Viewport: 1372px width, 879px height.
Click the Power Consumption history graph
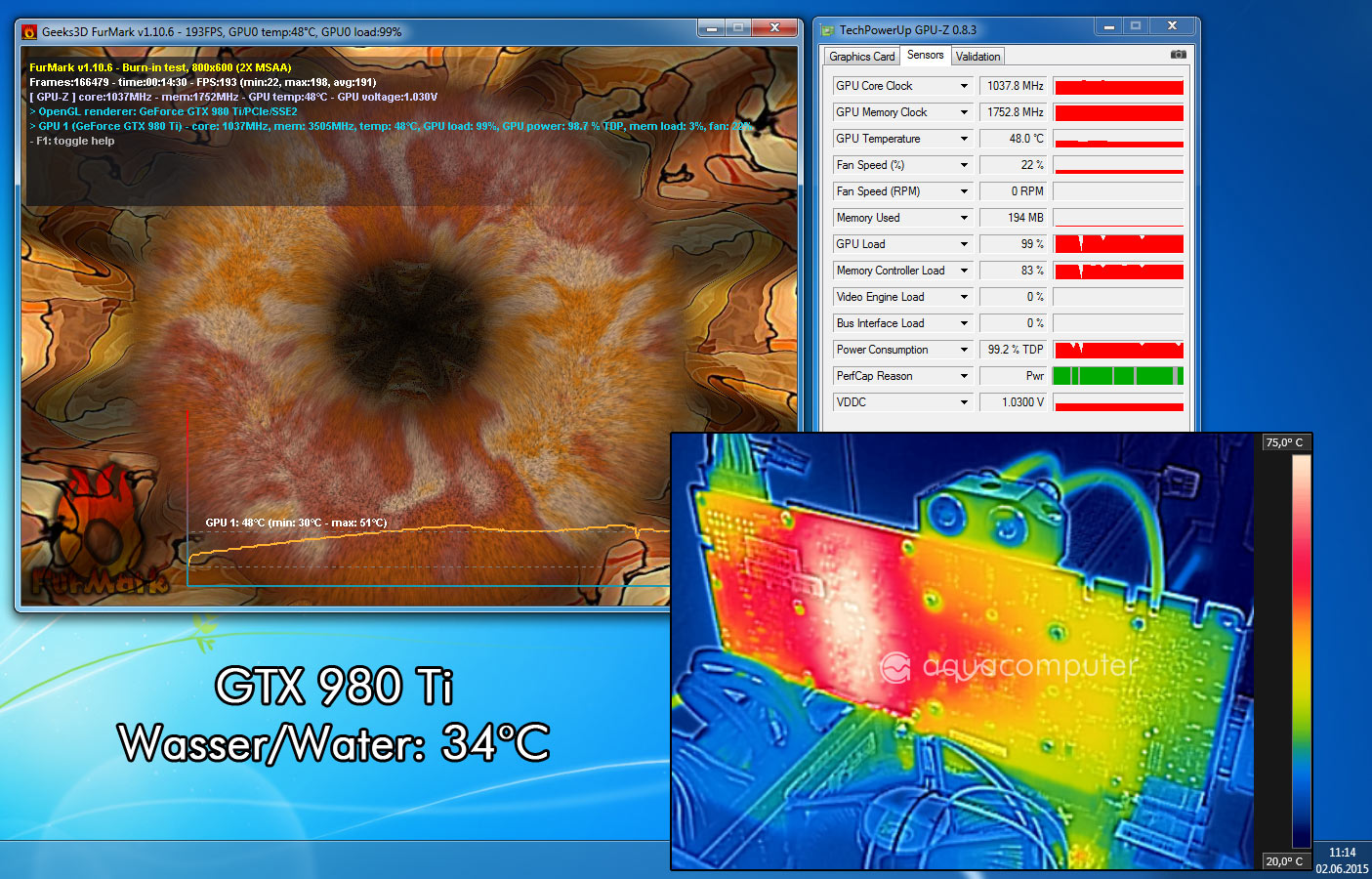(x=1119, y=350)
